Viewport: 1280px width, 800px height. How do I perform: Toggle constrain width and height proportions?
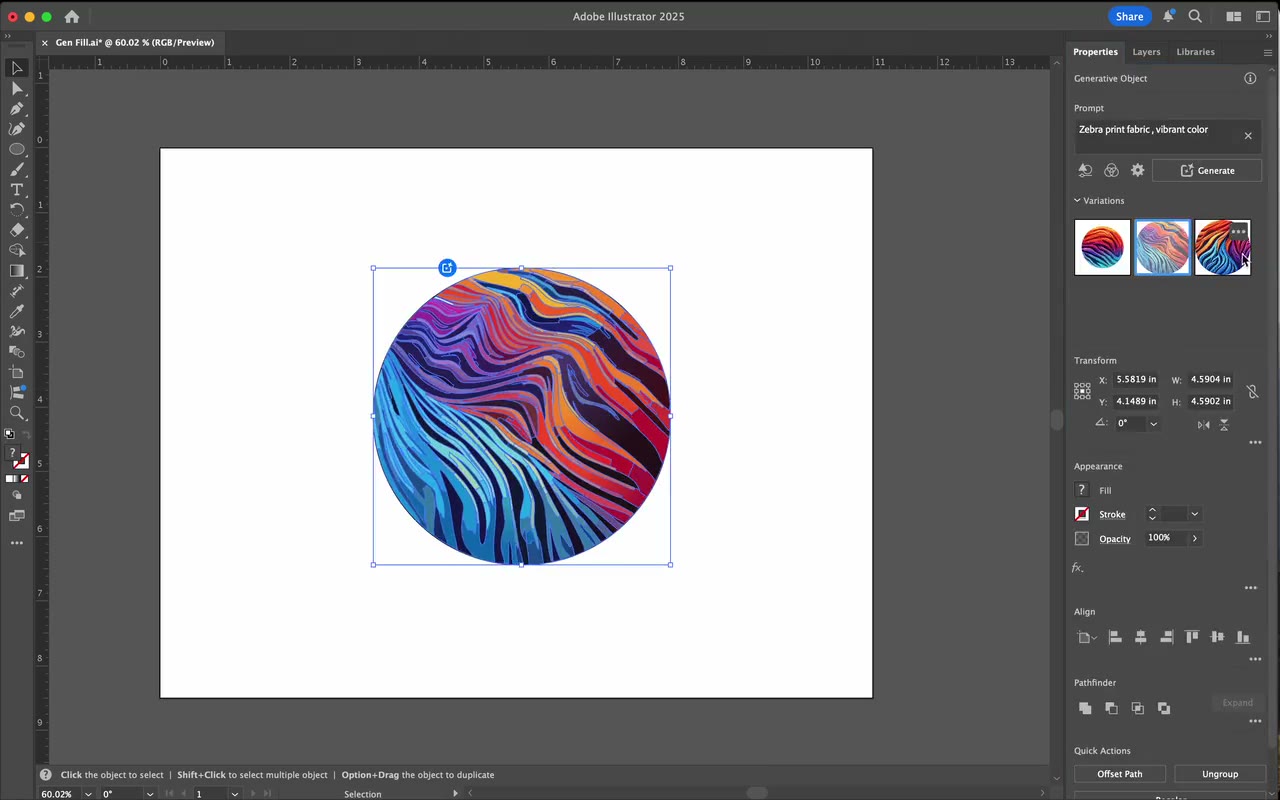1252,391
